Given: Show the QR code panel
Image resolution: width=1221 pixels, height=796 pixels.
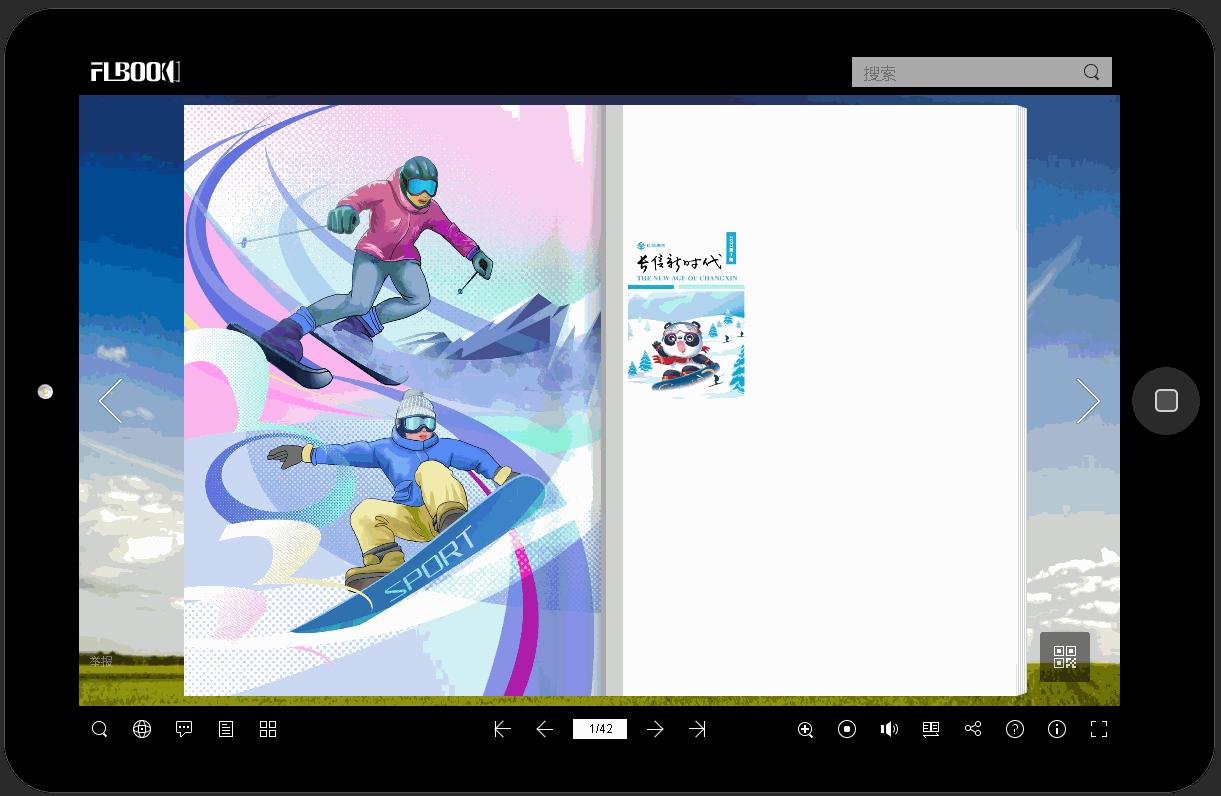Looking at the screenshot, I should (1065, 657).
